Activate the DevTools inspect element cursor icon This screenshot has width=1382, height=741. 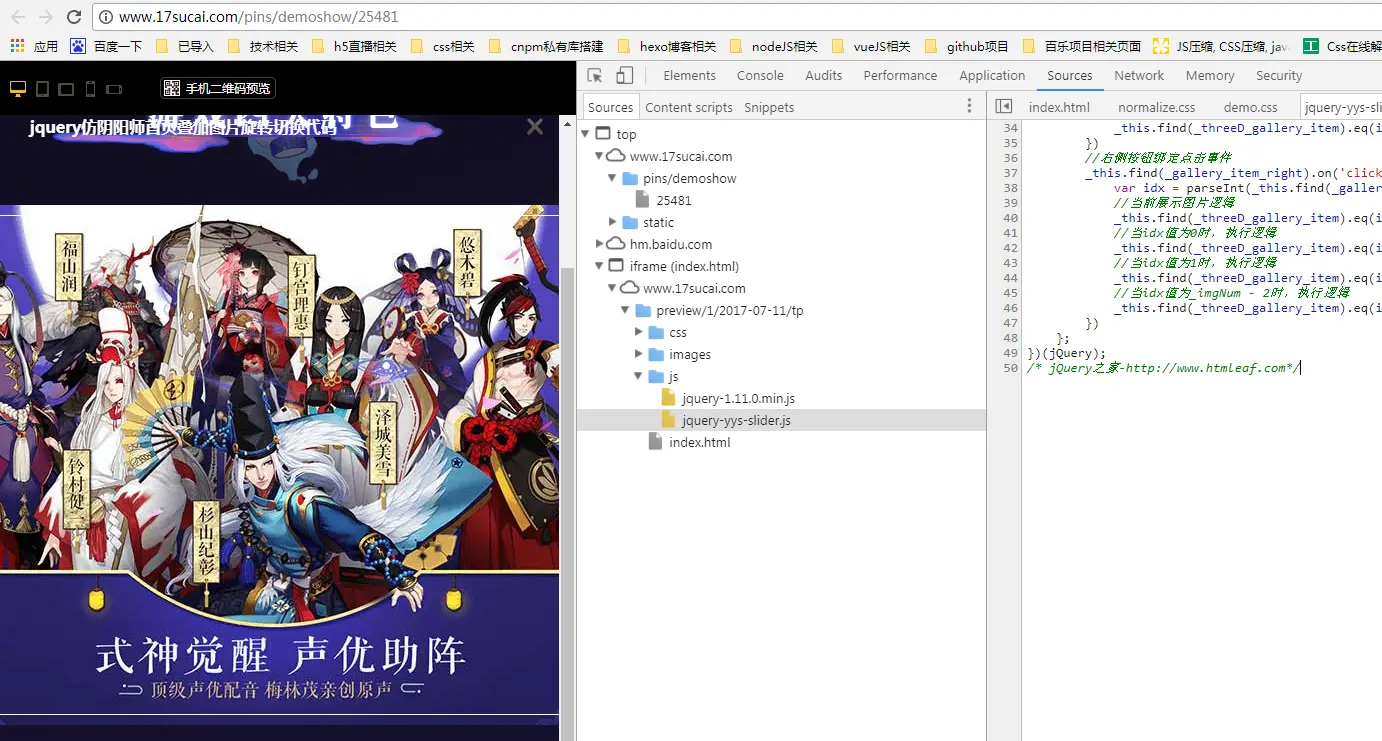[595, 75]
